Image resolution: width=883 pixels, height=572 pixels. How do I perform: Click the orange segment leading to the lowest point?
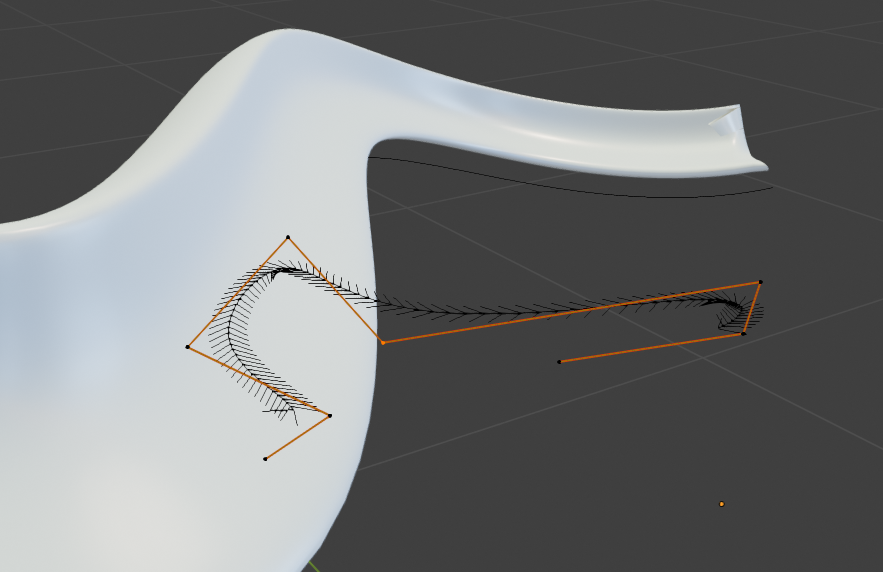tap(297, 437)
